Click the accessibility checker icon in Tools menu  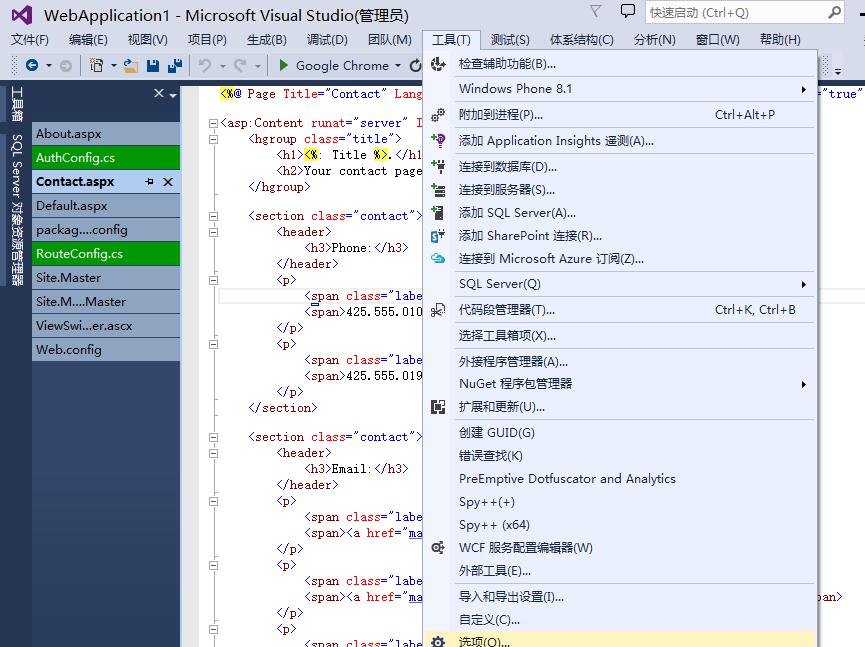coord(438,64)
